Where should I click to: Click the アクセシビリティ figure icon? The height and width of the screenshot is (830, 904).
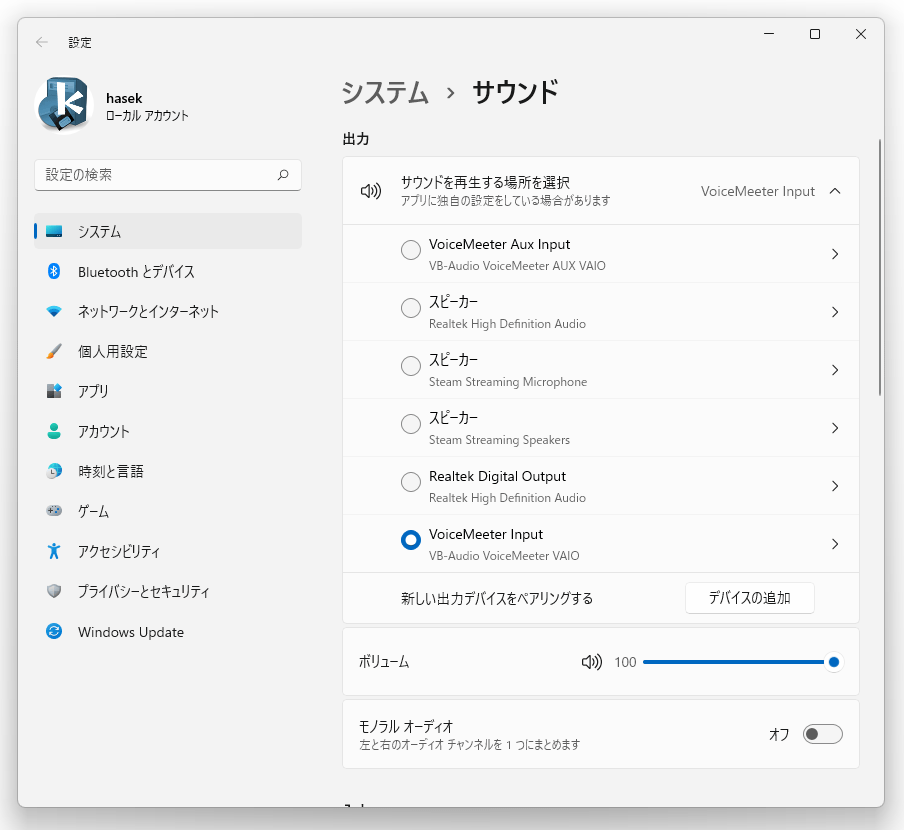coord(54,551)
